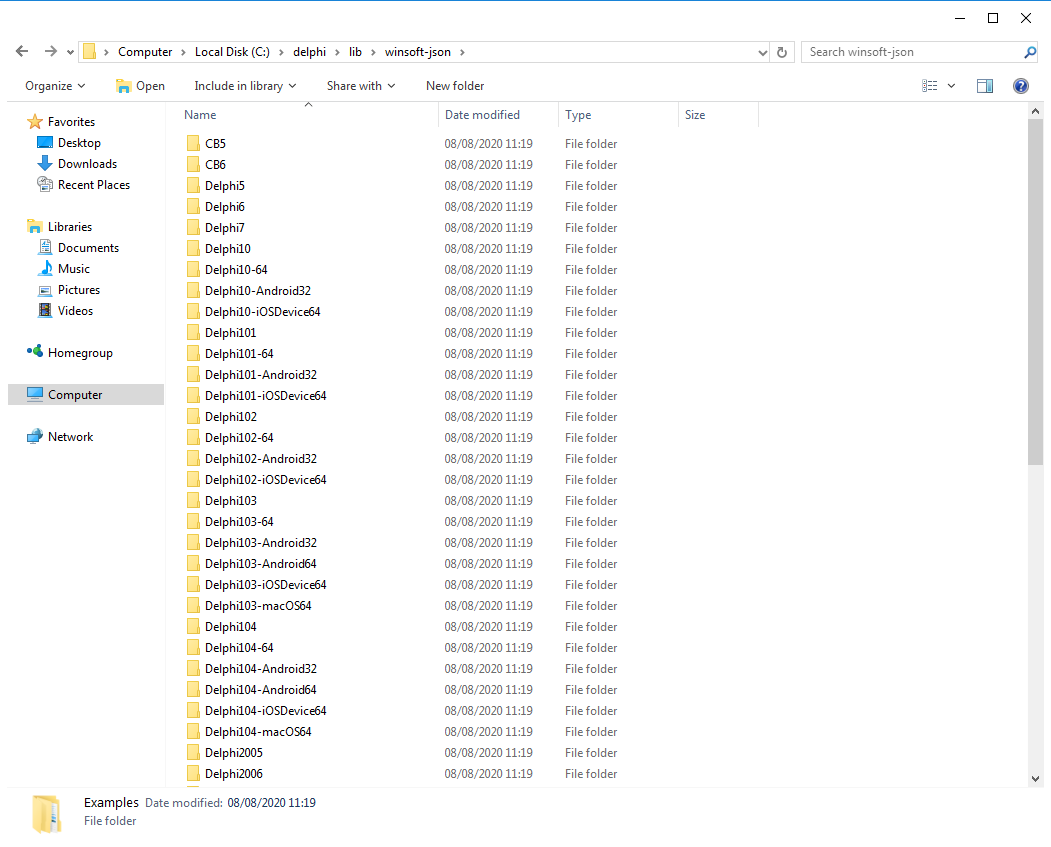Sort by the Name column header
Viewport: 1051px width, 847px height.
pyautogui.click(x=200, y=115)
